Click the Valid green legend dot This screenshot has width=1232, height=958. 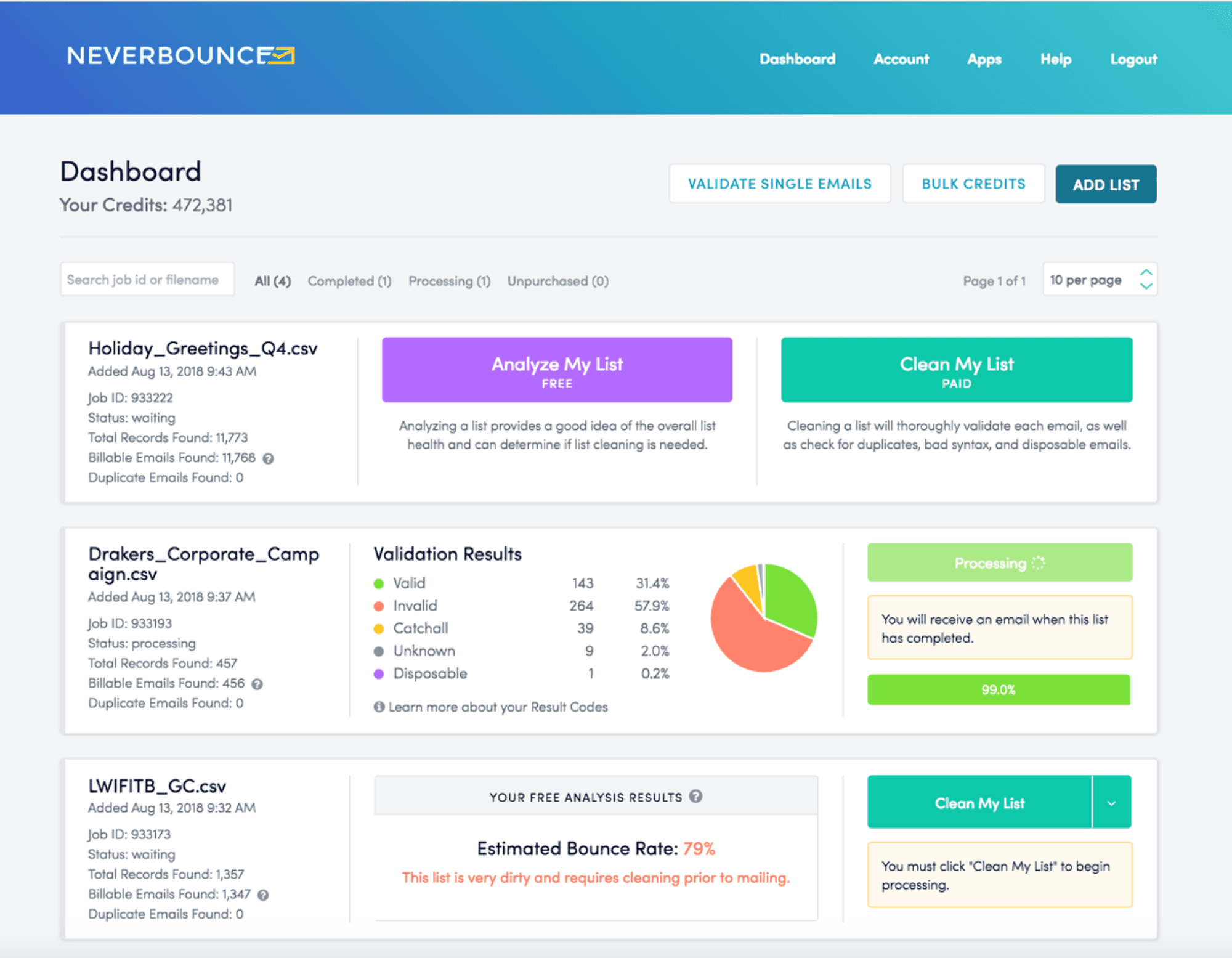[379, 583]
